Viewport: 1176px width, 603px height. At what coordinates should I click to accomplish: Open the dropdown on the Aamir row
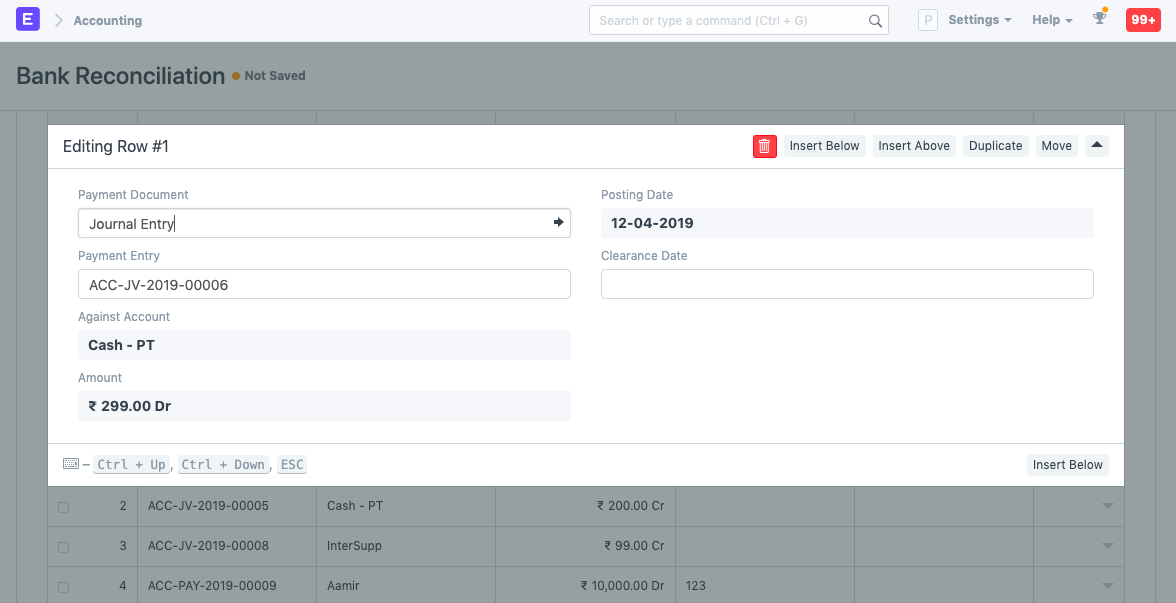[x=1107, y=585]
